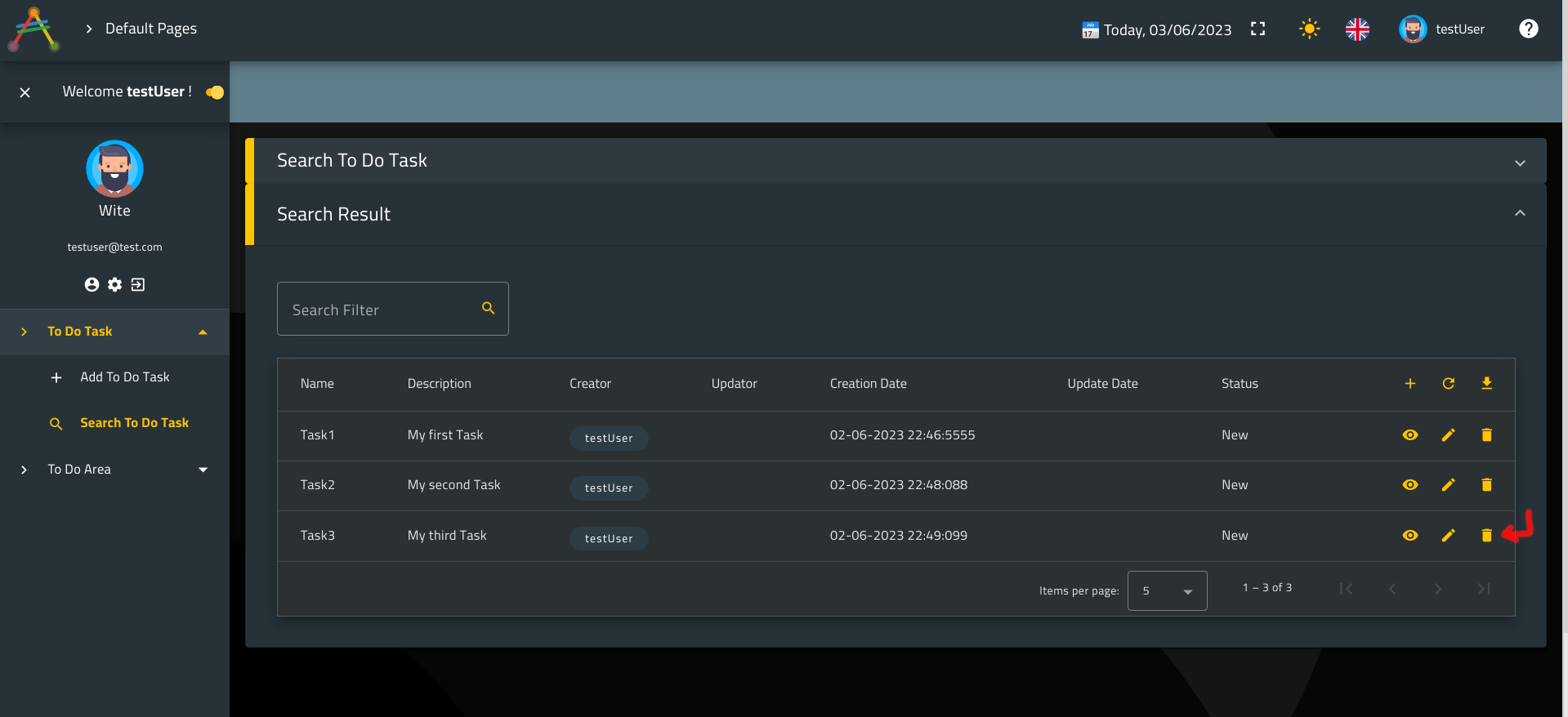The height and width of the screenshot is (717, 1568).
Task: Expand the Search To Do Task panel
Action: [x=1519, y=163]
